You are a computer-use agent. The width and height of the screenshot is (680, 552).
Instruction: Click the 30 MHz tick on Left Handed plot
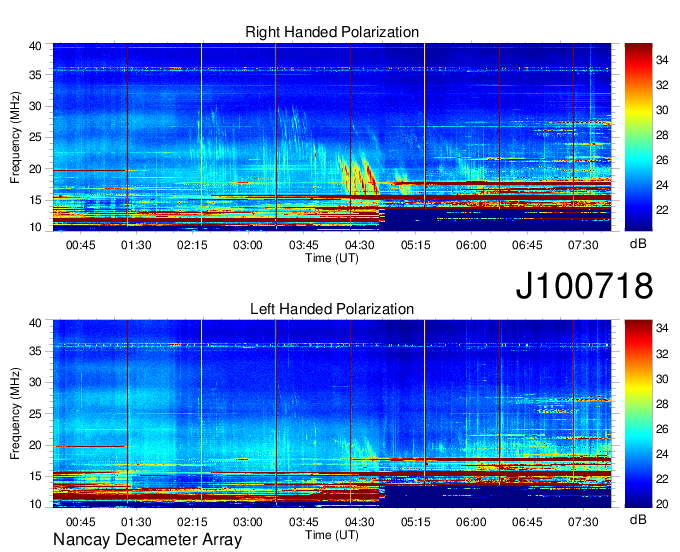click(35, 382)
